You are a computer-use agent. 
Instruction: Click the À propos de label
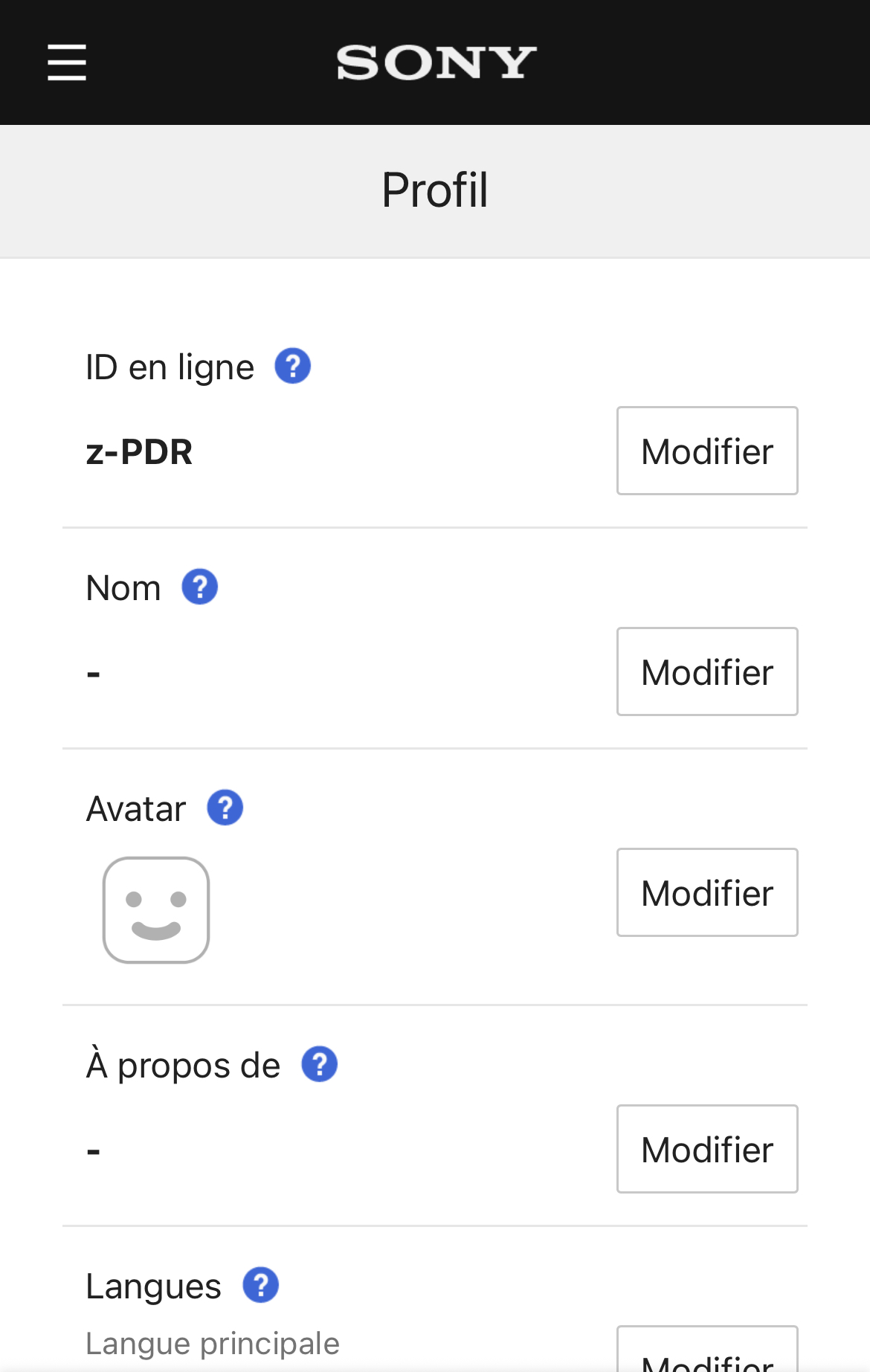pos(184,1066)
